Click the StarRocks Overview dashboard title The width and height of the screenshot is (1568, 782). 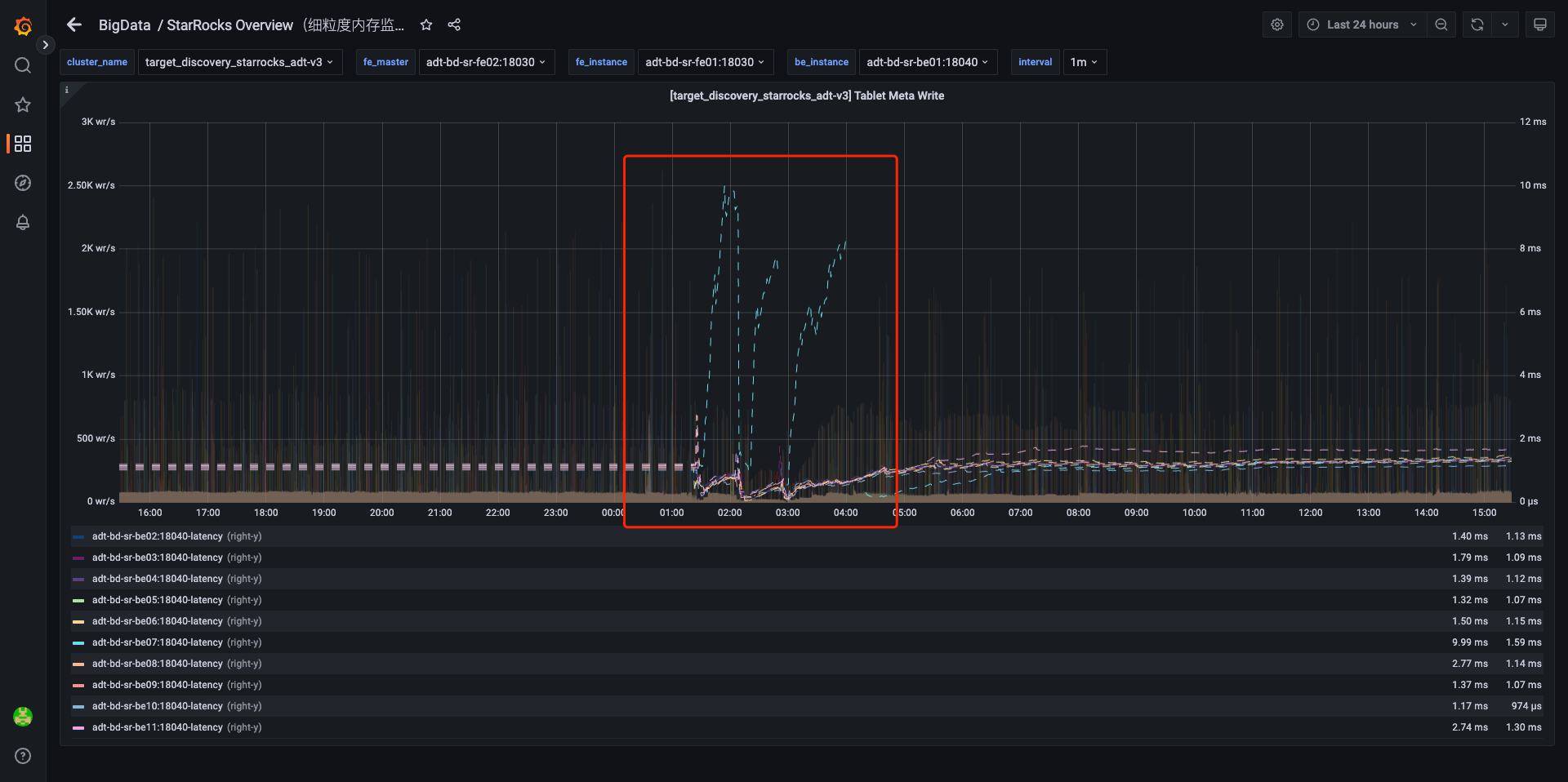(x=286, y=25)
